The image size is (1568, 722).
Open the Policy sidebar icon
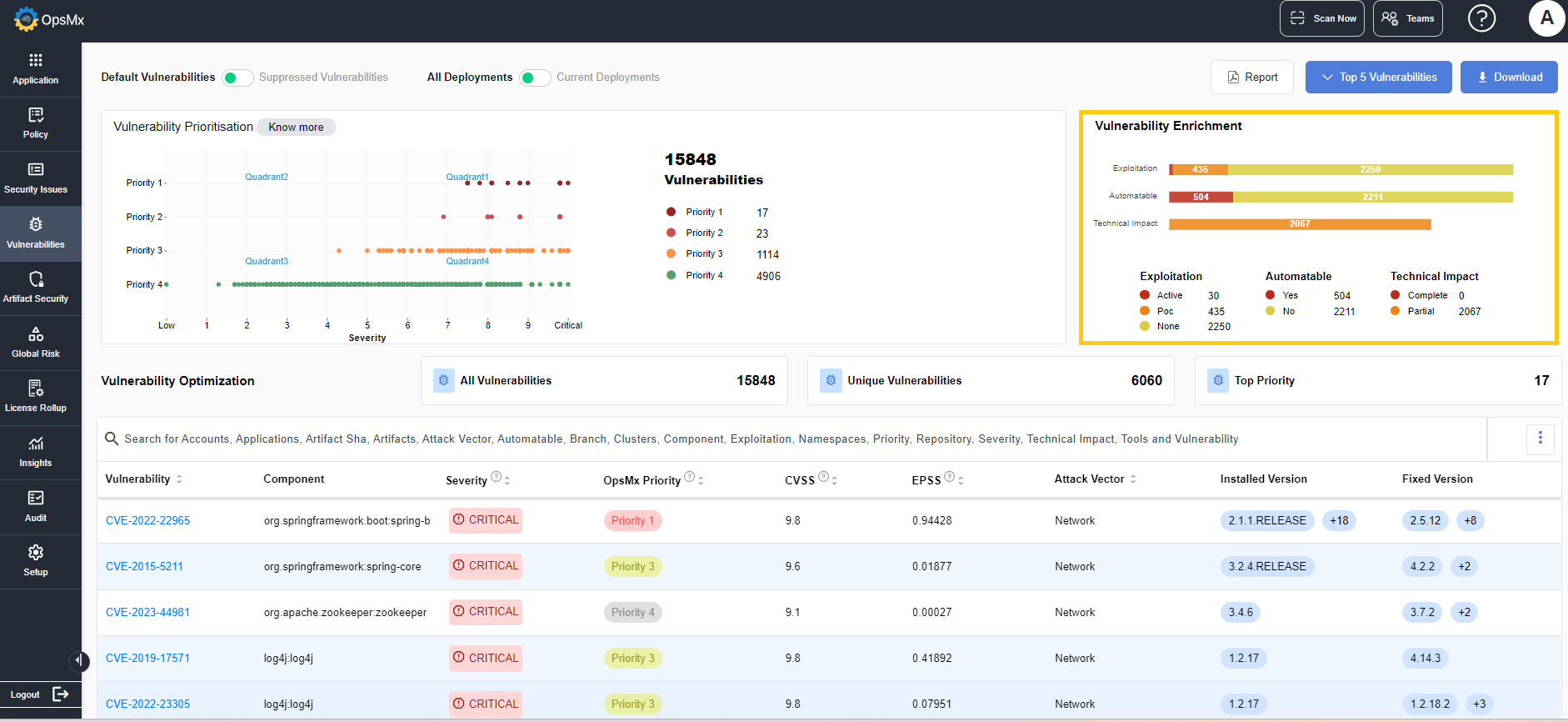(x=35, y=115)
